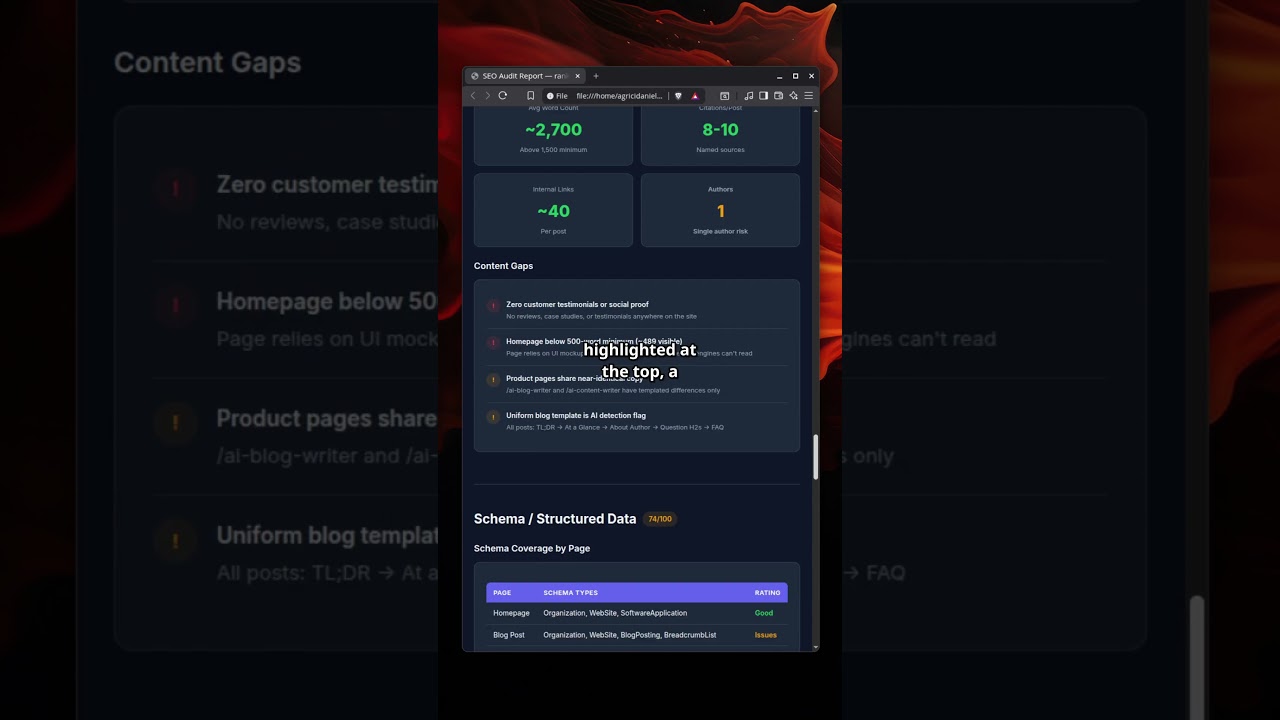Go forward in browser history
This screenshot has width=1280, height=720.
coord(488,96)
